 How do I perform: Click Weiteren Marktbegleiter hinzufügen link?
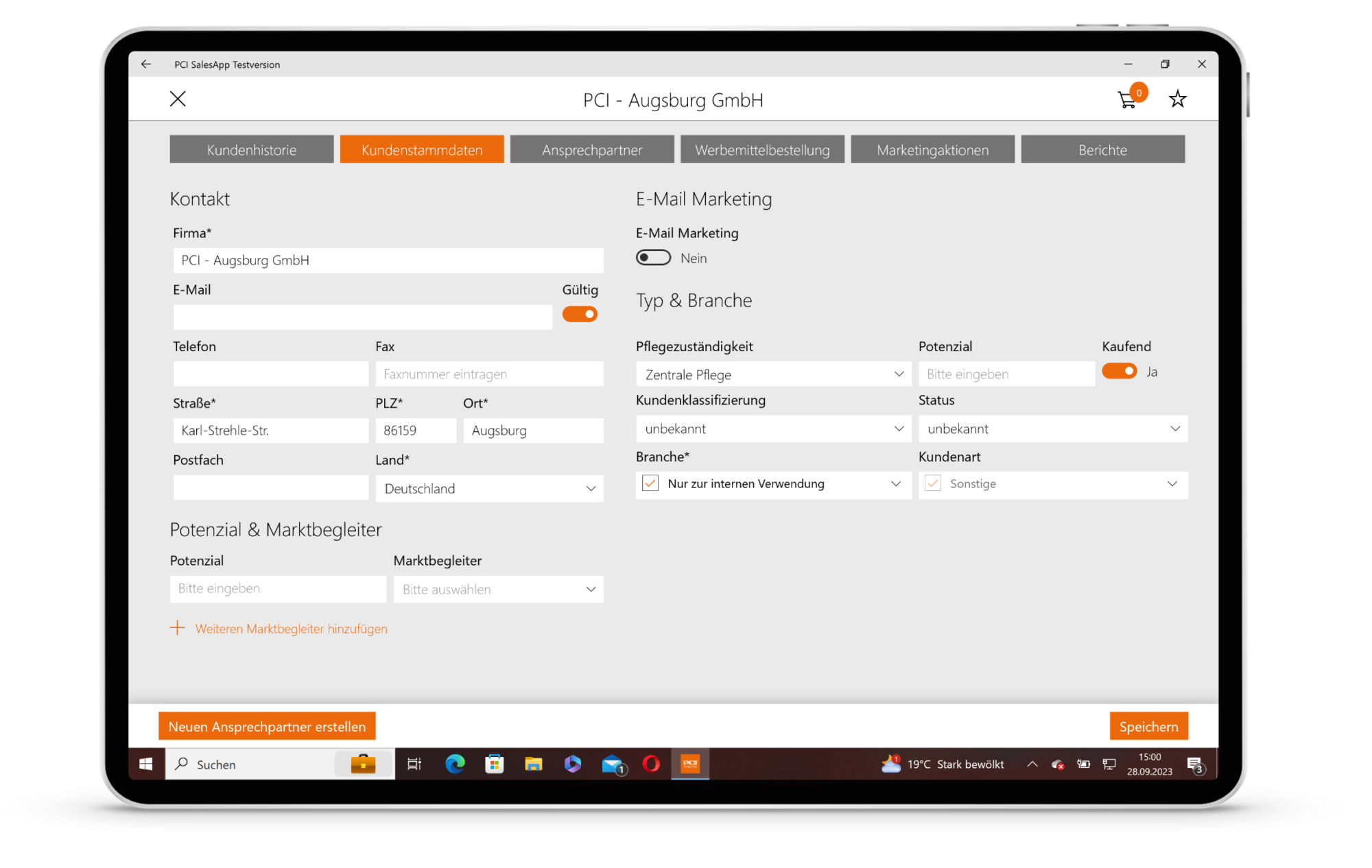pyautogui.click(x=291, y=629)
